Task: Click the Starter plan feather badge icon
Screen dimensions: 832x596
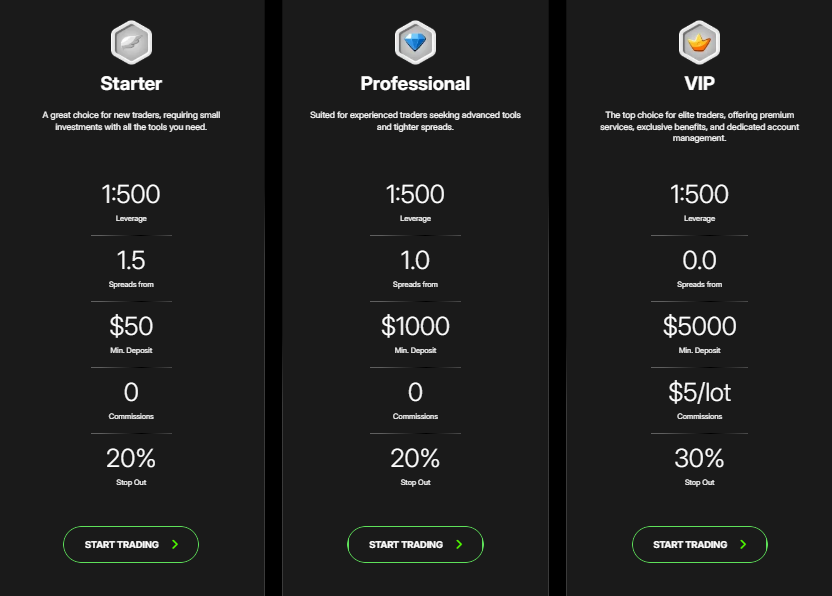Action: (131, 42)
